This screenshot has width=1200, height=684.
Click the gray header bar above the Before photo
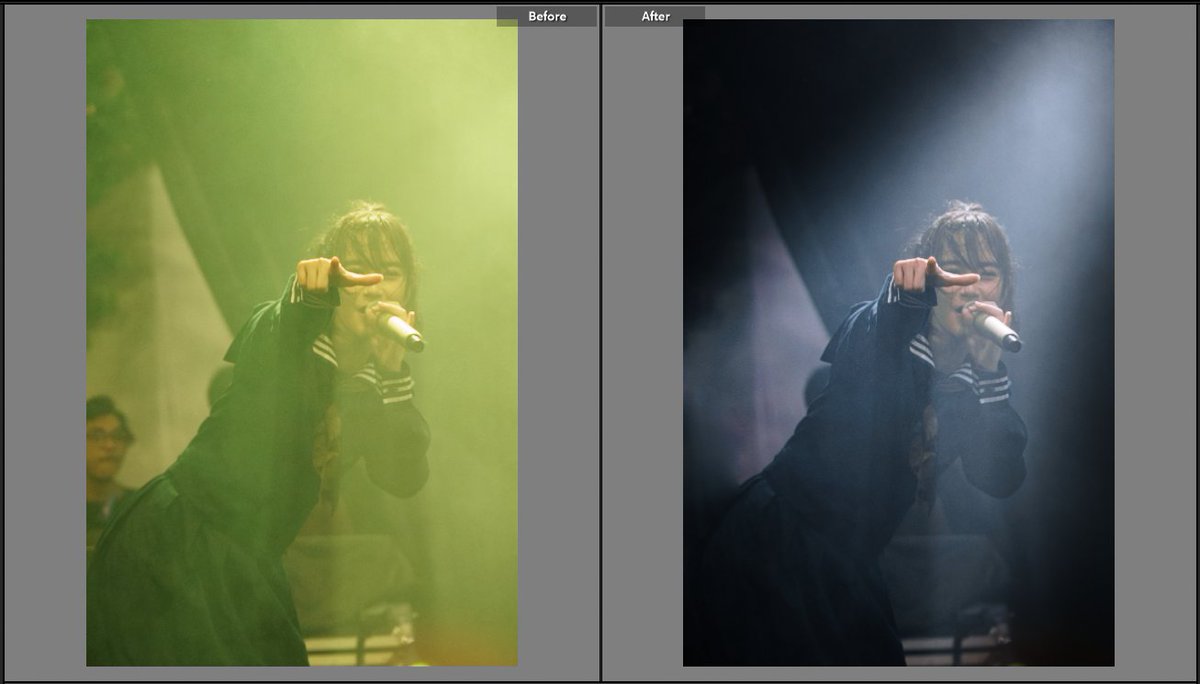300,10
